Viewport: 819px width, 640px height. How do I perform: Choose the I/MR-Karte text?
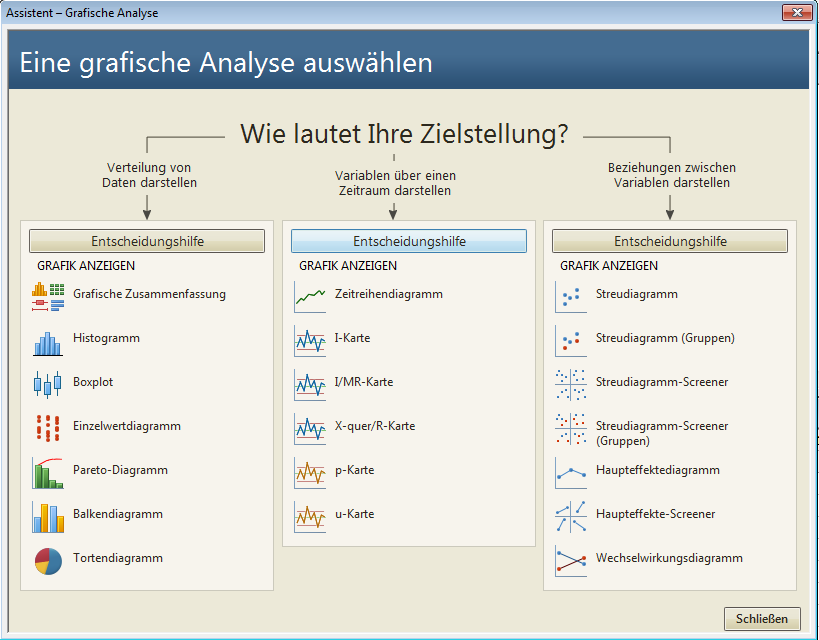(x=364, y=382)
